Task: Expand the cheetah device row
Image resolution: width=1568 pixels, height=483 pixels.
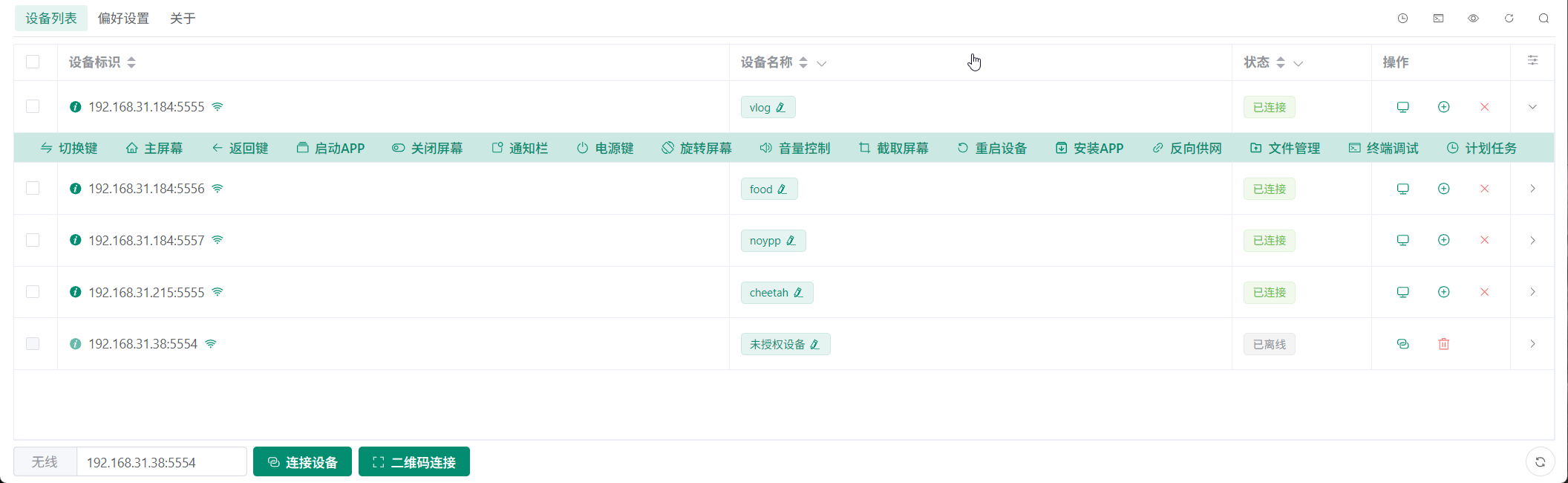Action: (x=1532, y=292)
